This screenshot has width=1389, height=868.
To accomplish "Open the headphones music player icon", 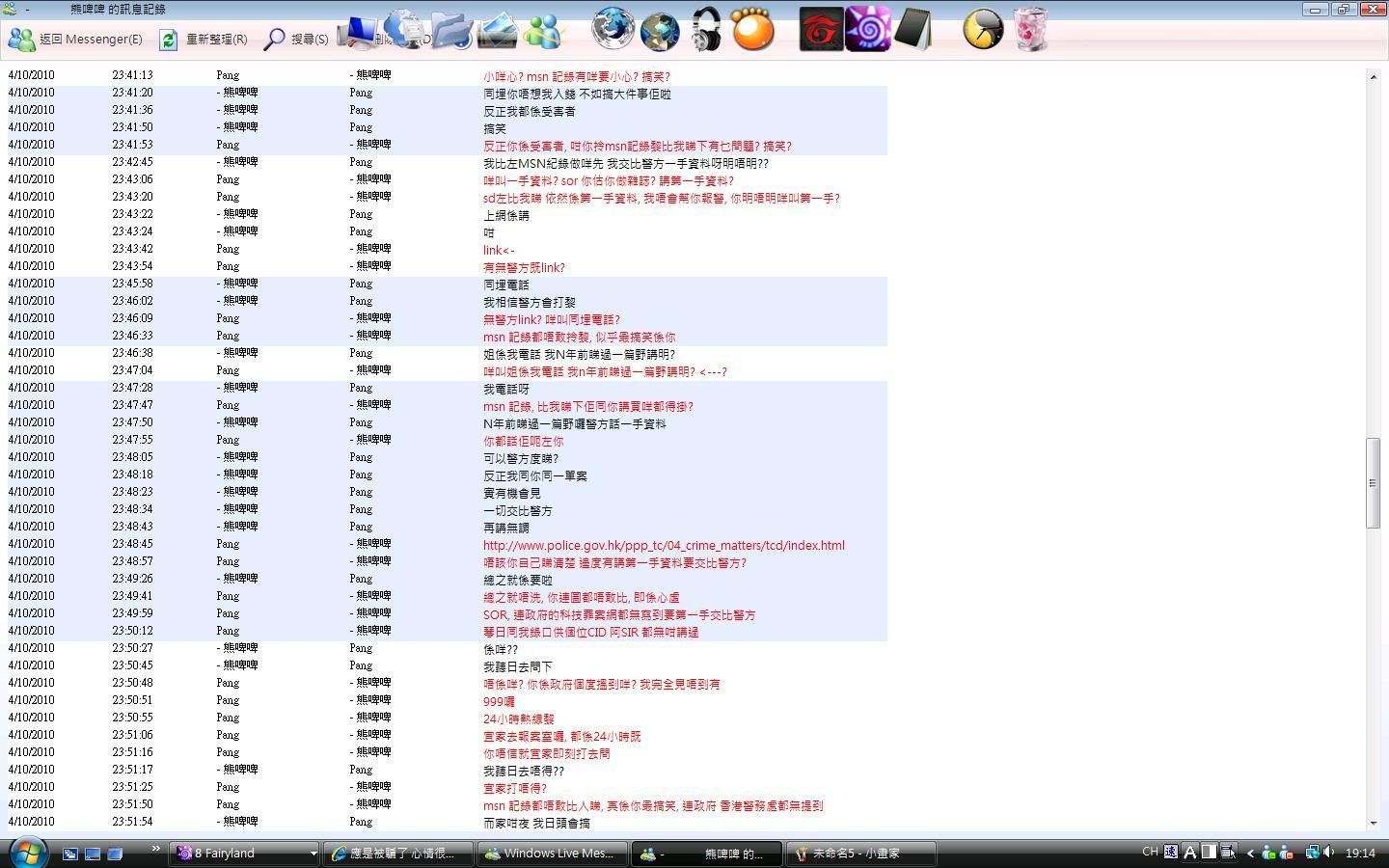I will point(707,30).
